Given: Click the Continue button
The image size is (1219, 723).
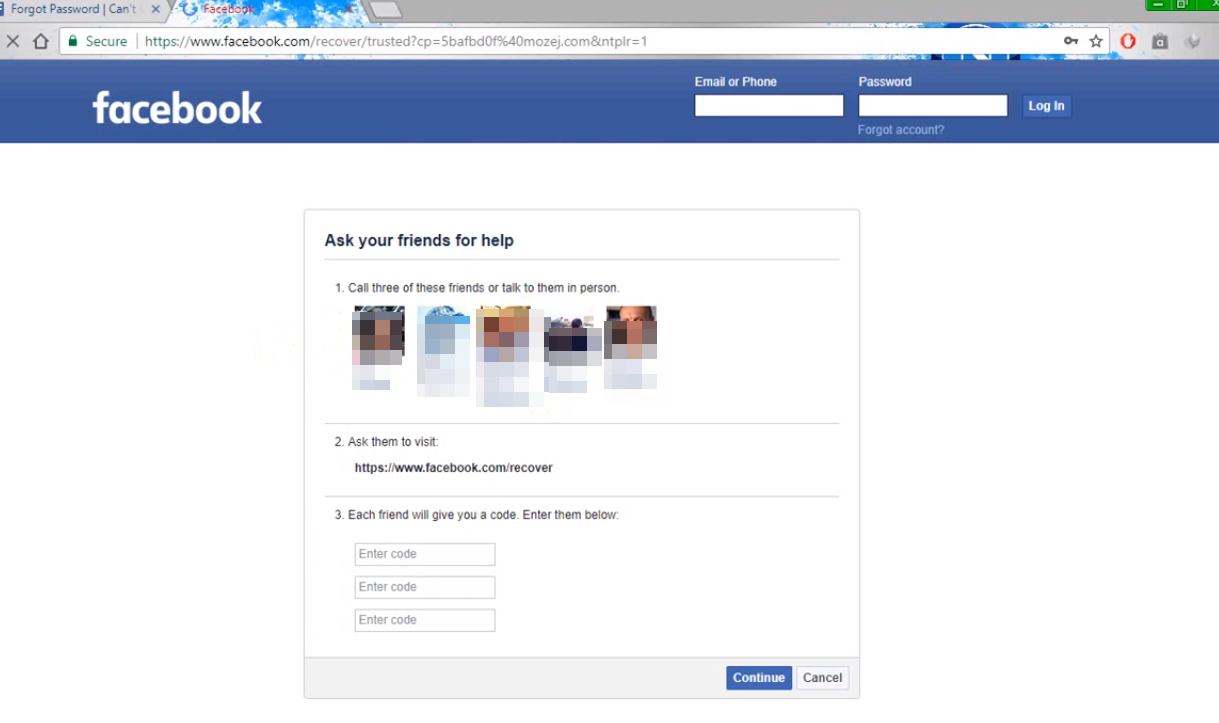Looking at the screenshot, I should [759, 678].
